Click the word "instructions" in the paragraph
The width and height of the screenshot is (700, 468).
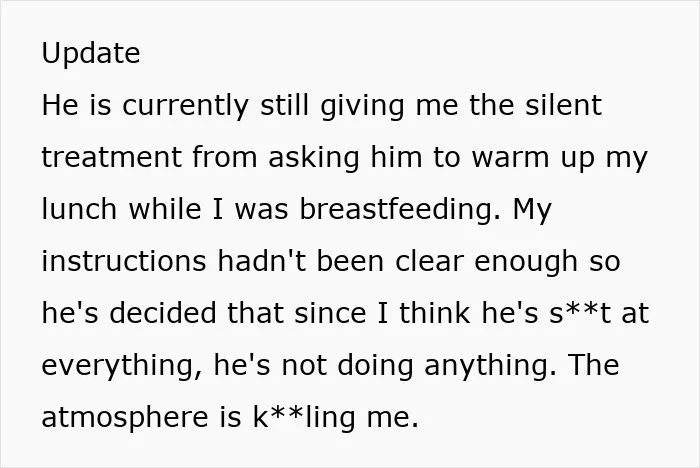124,261
